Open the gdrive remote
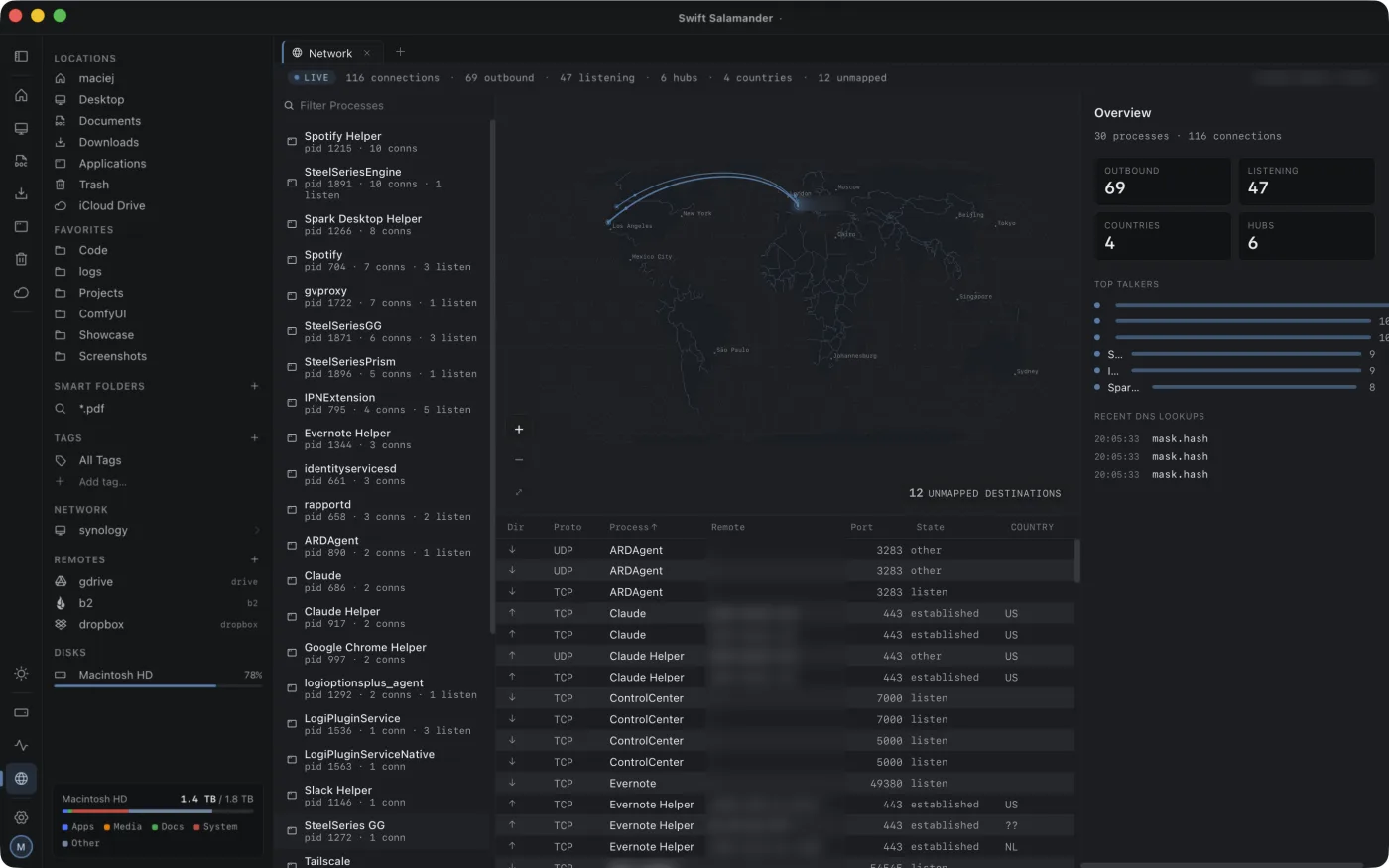The image size is (1389, 868). point(156,582)
